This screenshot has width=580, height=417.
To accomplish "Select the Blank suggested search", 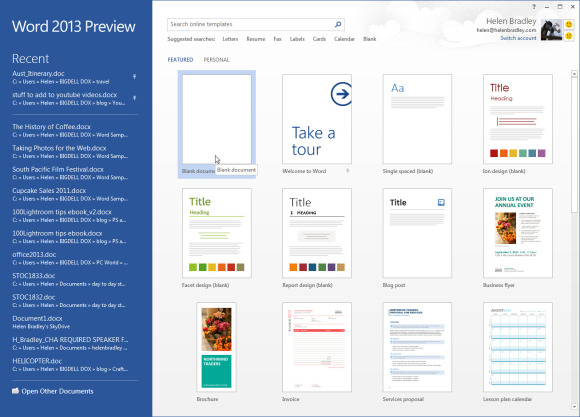I will coord(370,39).
